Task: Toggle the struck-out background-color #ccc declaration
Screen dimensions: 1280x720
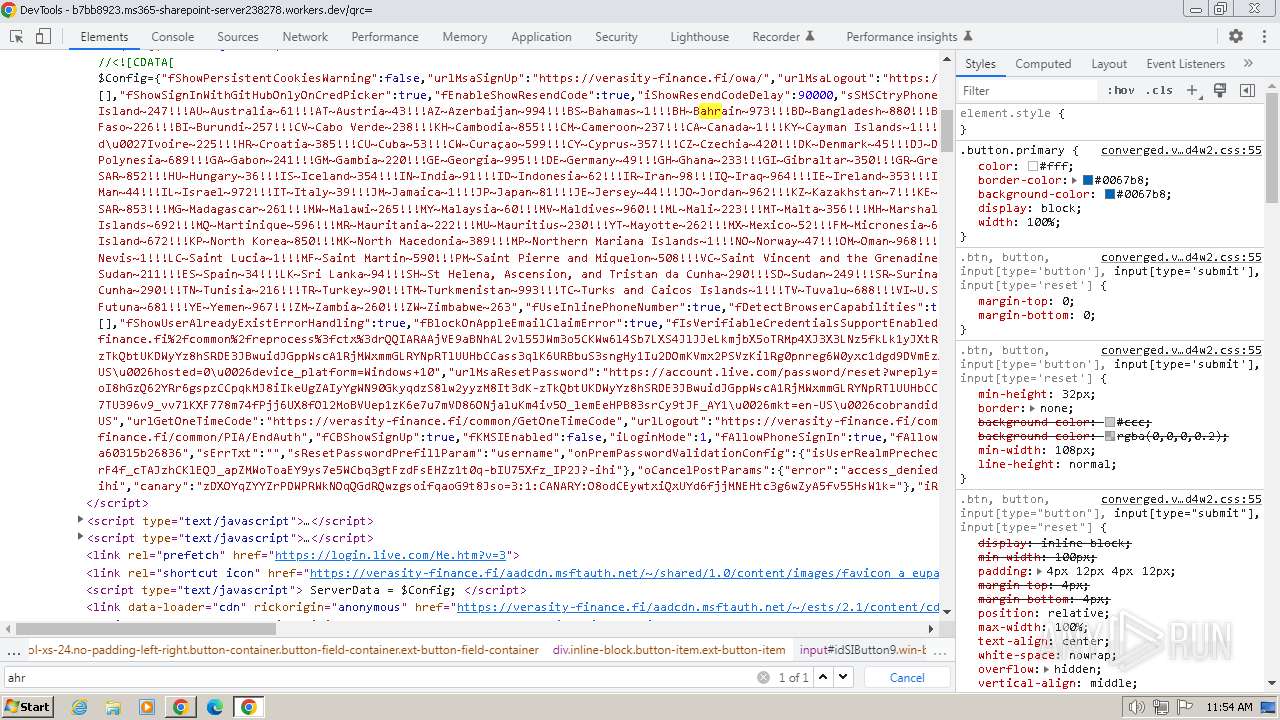Action: (x=1064, y=423)
